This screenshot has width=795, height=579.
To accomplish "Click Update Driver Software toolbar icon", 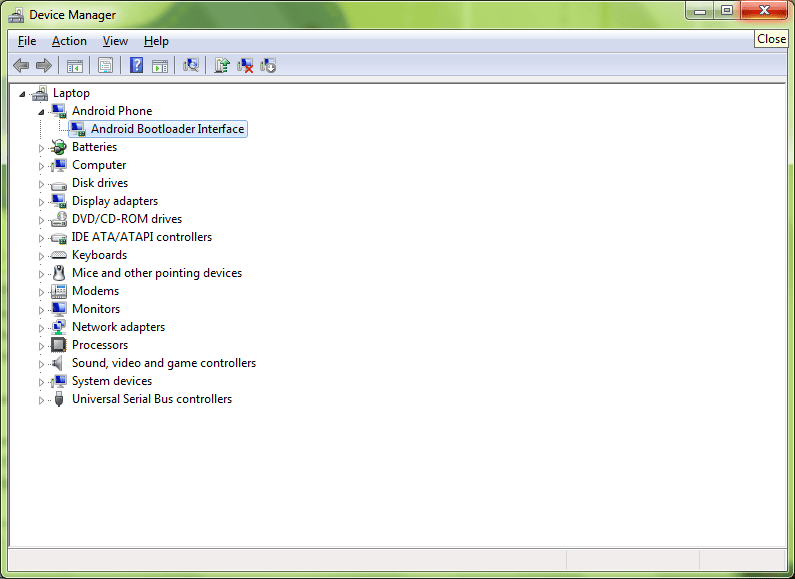I will coord(222,65).
